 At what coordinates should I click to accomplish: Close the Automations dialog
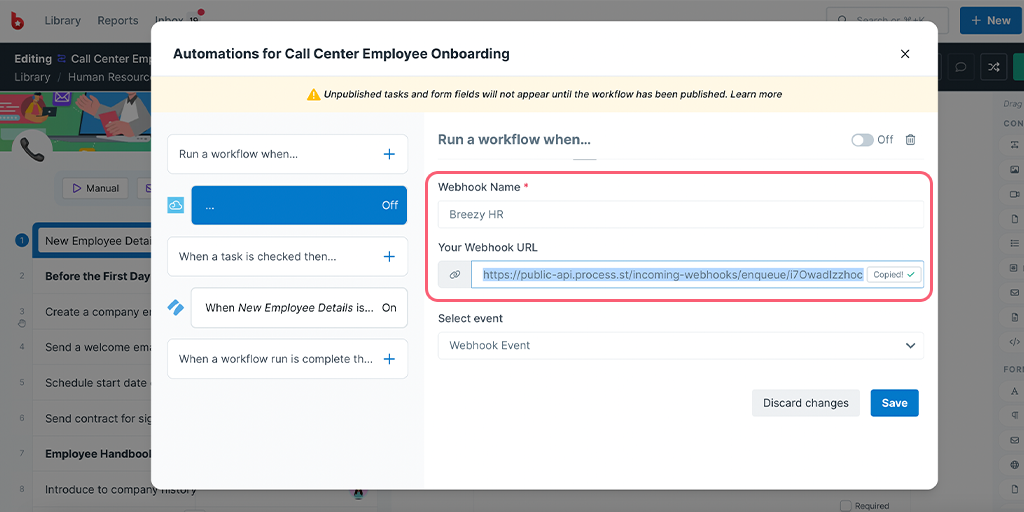point(904,54)
